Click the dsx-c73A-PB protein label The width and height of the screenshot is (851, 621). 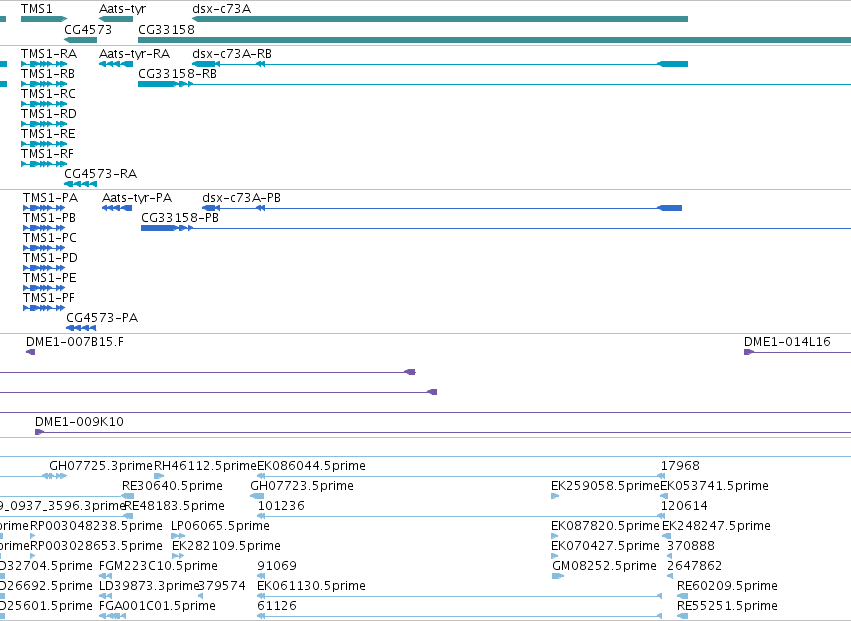[x=241, y=198]
